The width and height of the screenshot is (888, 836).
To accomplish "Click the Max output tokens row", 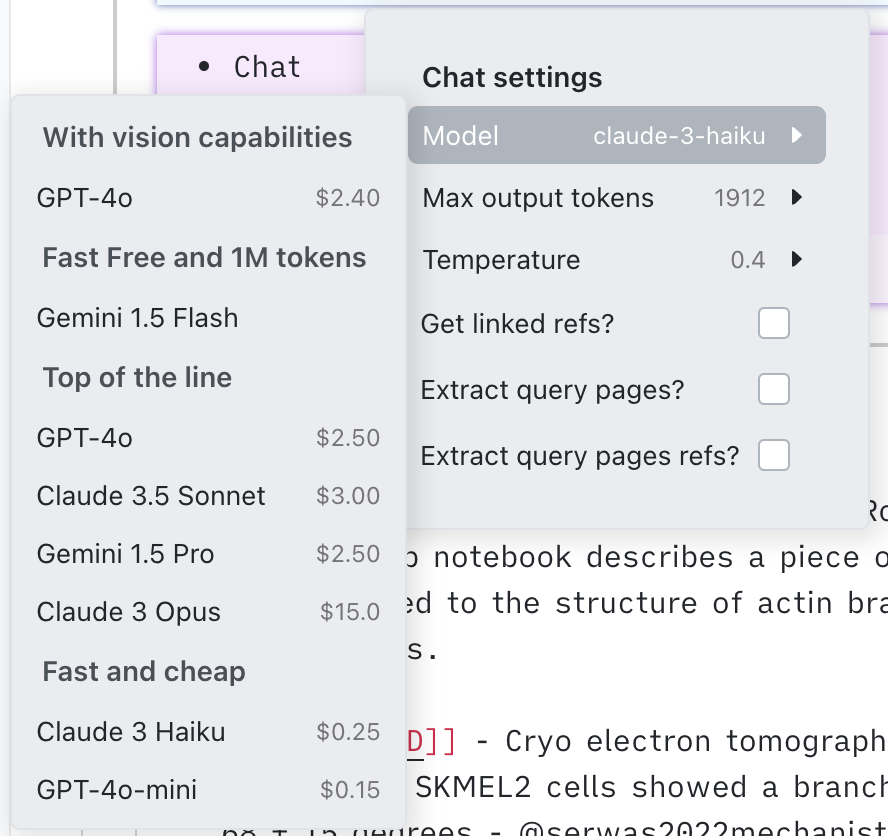I will (x=538, y=198).
